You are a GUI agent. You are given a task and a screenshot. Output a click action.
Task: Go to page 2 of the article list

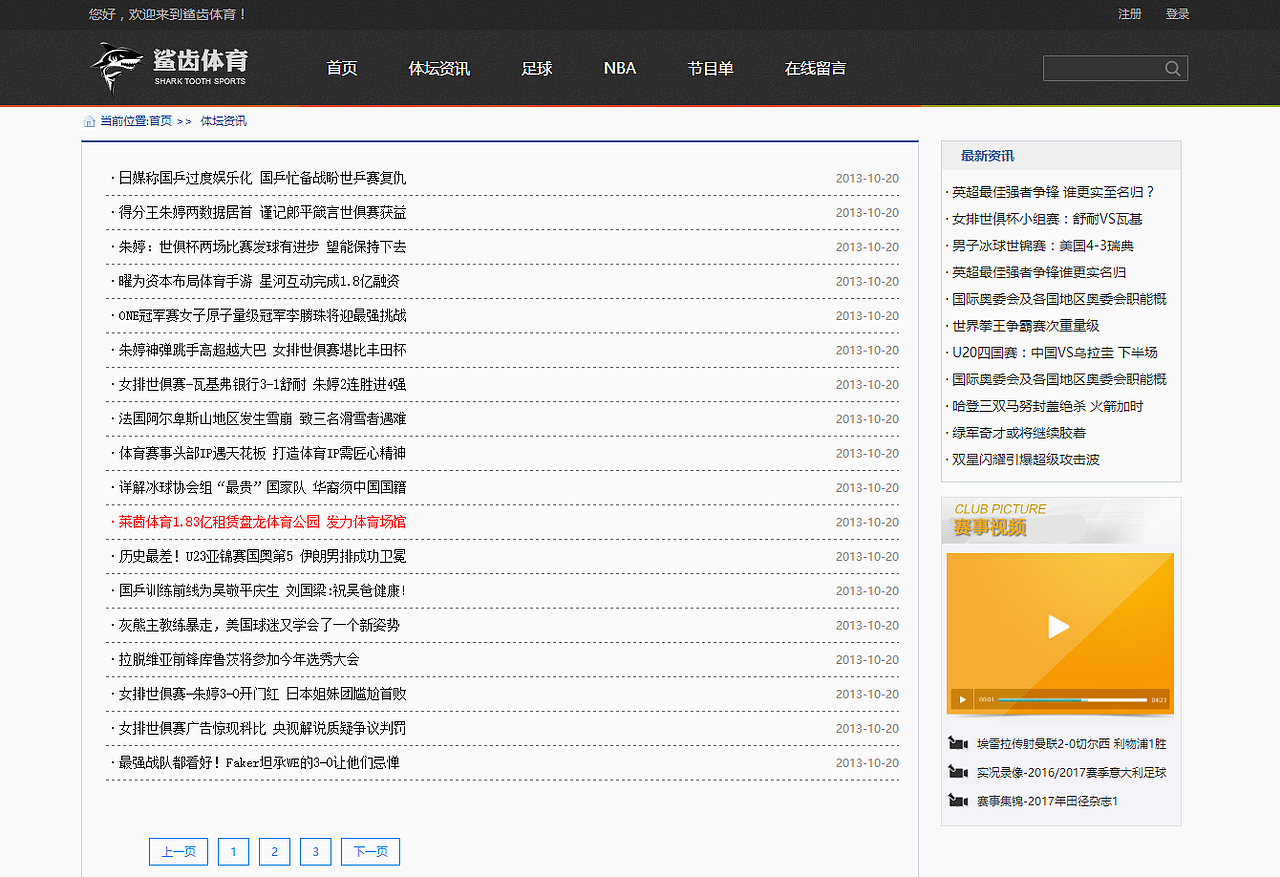[x=274, y=851]
